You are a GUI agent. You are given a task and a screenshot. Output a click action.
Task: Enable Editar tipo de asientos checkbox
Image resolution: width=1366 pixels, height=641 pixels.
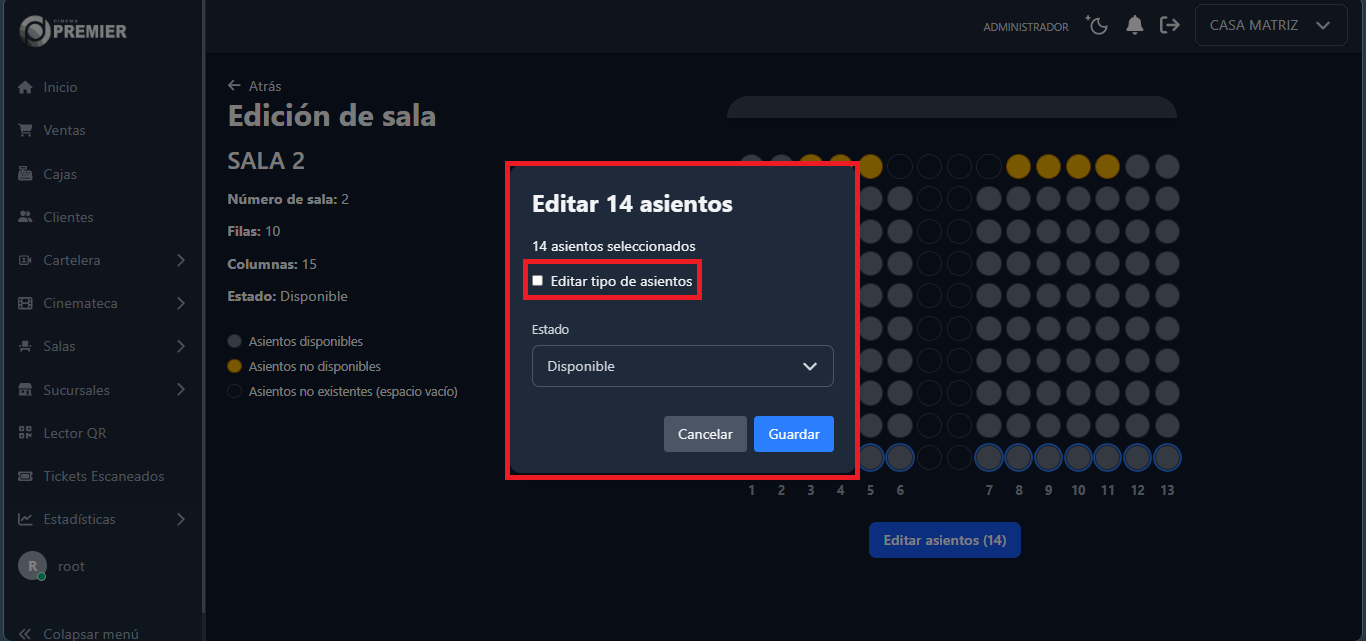point(538,281)
